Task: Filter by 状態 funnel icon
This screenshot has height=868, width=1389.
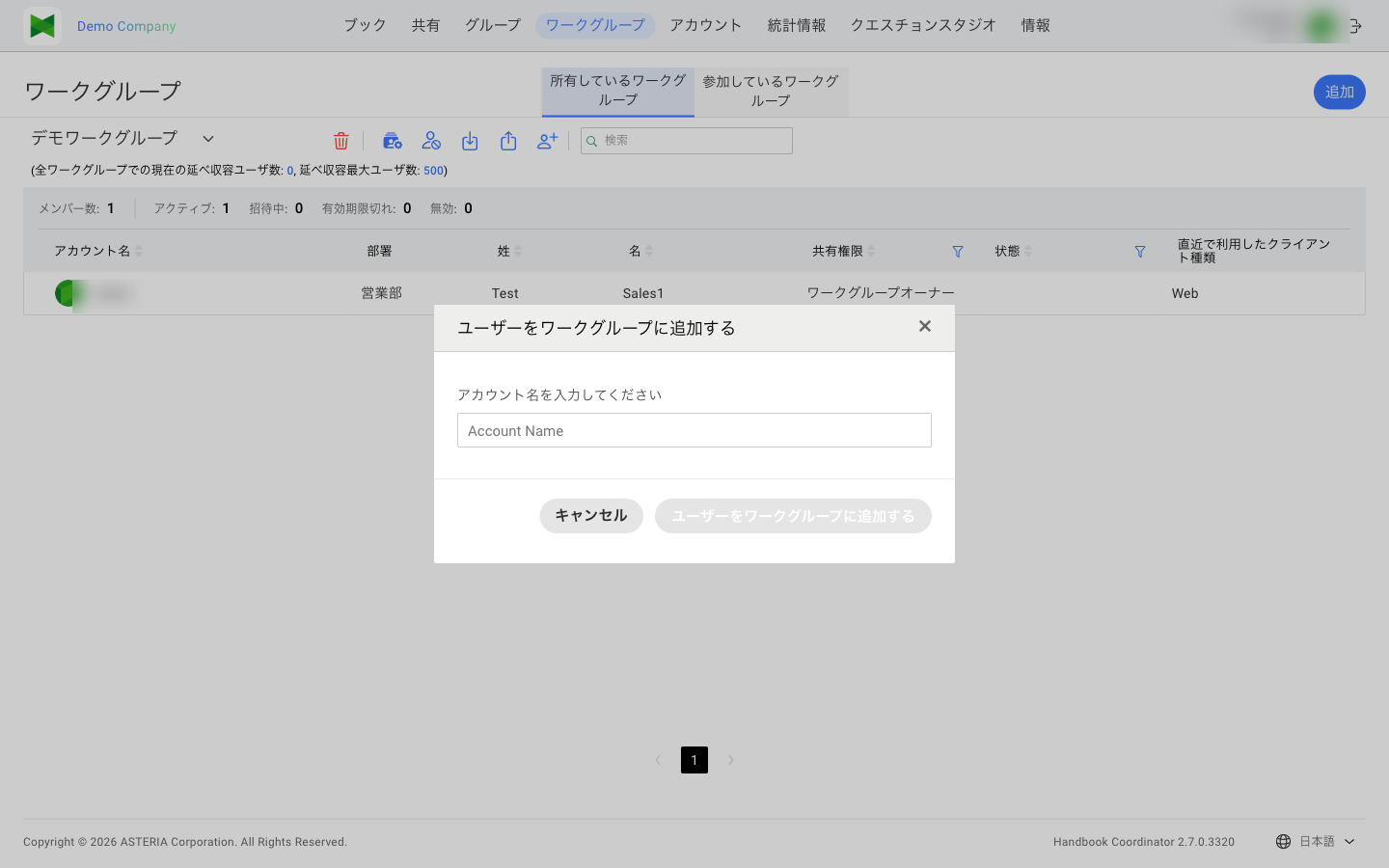Action: click(x=1140, y=252)
